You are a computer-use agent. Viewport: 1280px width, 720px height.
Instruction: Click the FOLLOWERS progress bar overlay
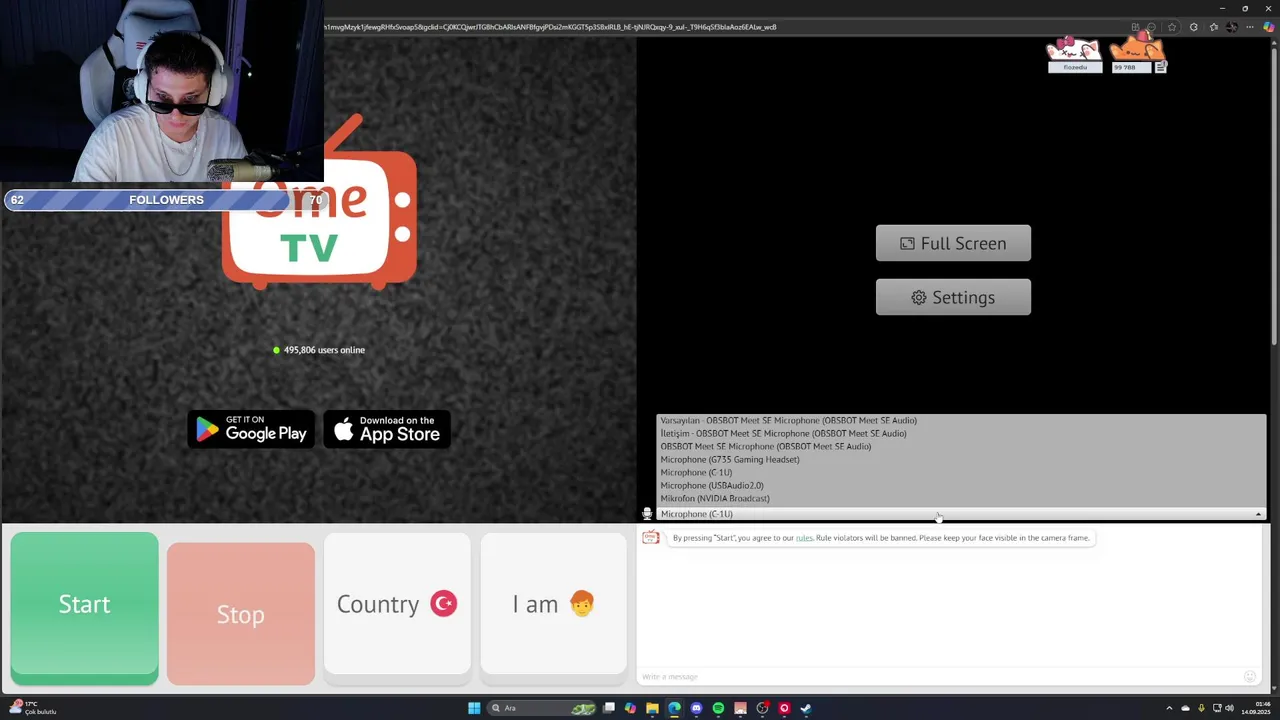[x=166, y=200]
